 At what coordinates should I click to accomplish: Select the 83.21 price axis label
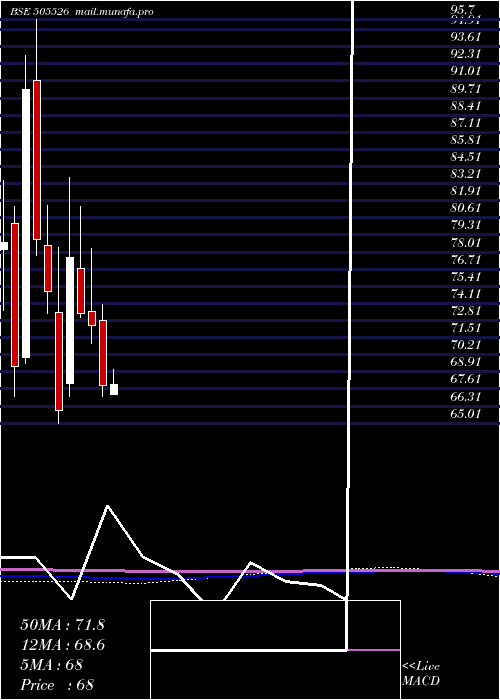coord(466,173)
